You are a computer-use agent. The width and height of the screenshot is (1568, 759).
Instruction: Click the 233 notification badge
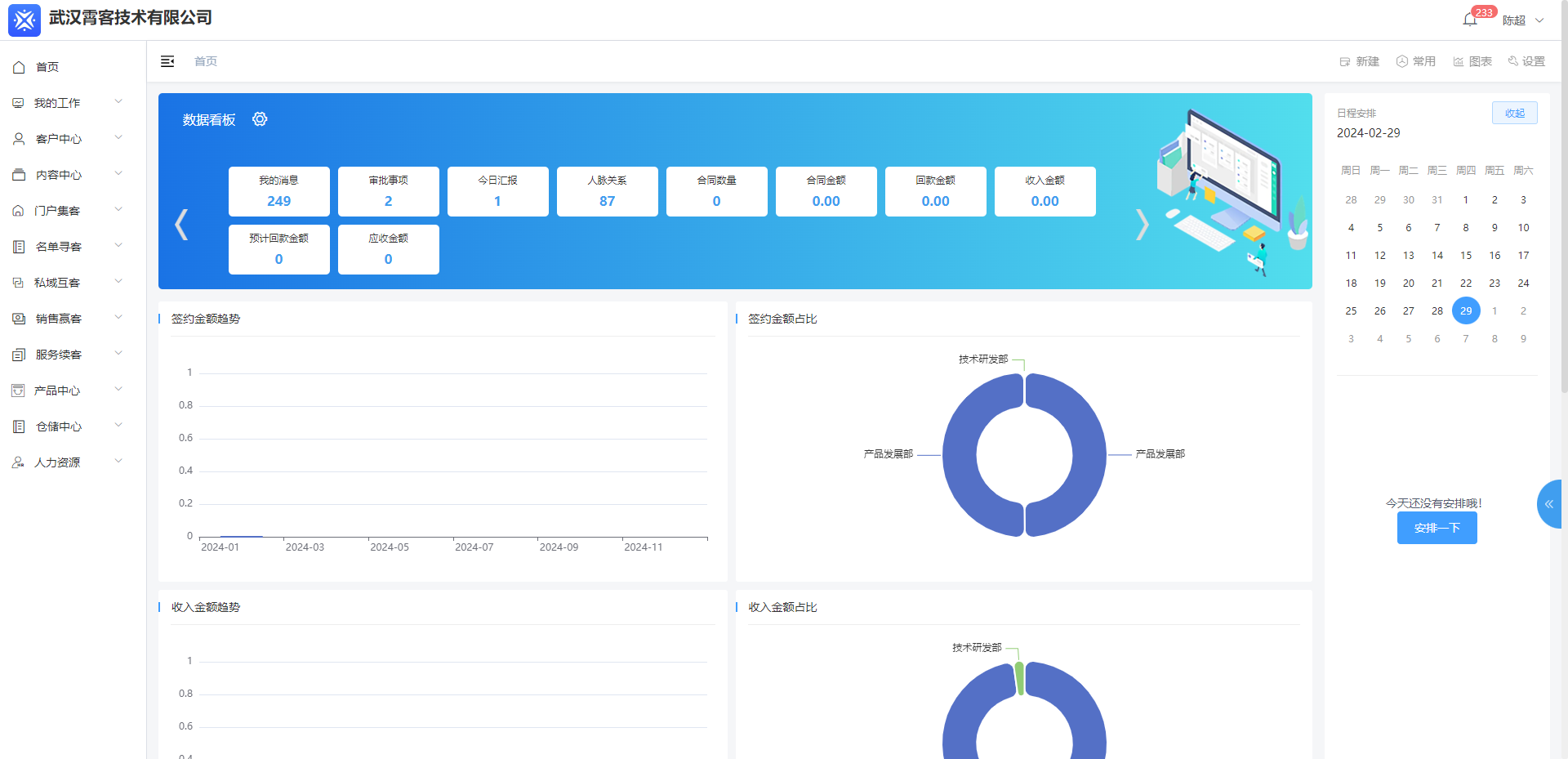pyautogui.click(x=1484, y=12)
